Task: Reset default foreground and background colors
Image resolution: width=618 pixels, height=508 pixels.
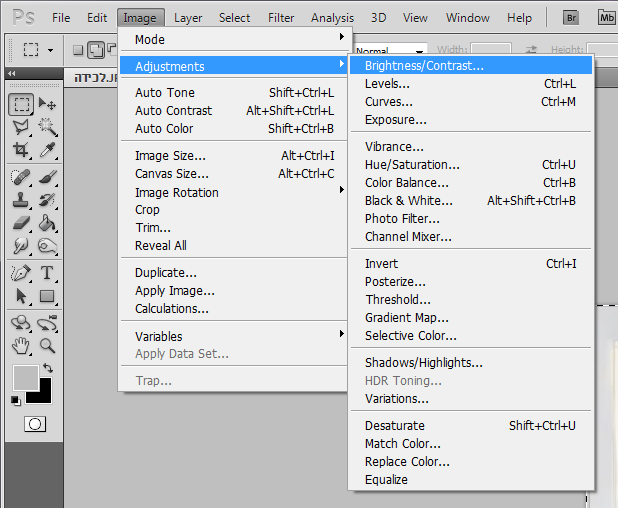Action: pos(15,400)
